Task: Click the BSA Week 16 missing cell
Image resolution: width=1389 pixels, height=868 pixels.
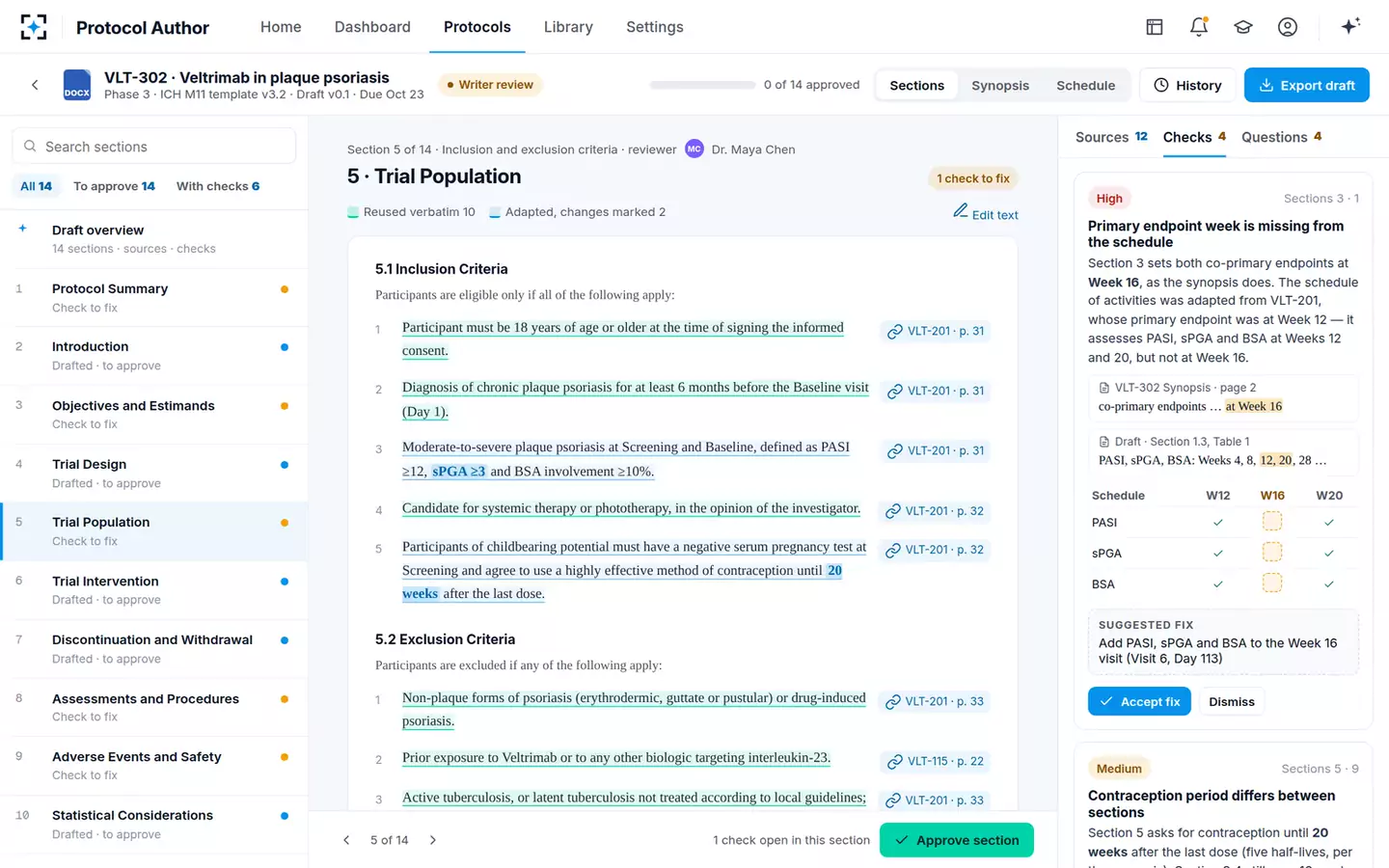Action: [x=1272, y=583]
